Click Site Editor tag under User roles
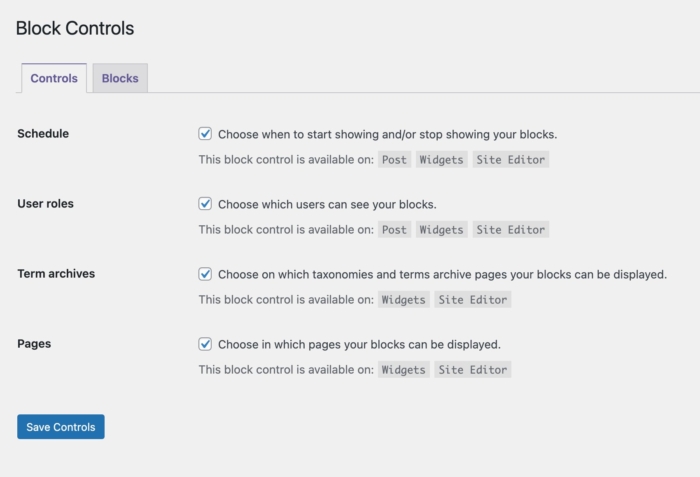 pos(510,230)
